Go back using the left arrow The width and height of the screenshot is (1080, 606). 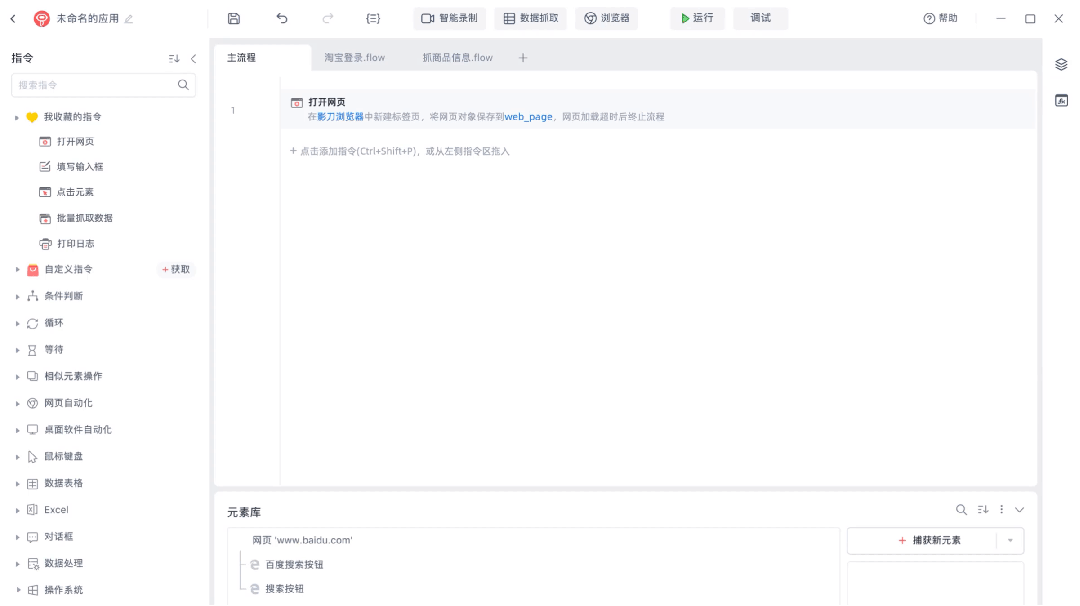pos(13,19)
